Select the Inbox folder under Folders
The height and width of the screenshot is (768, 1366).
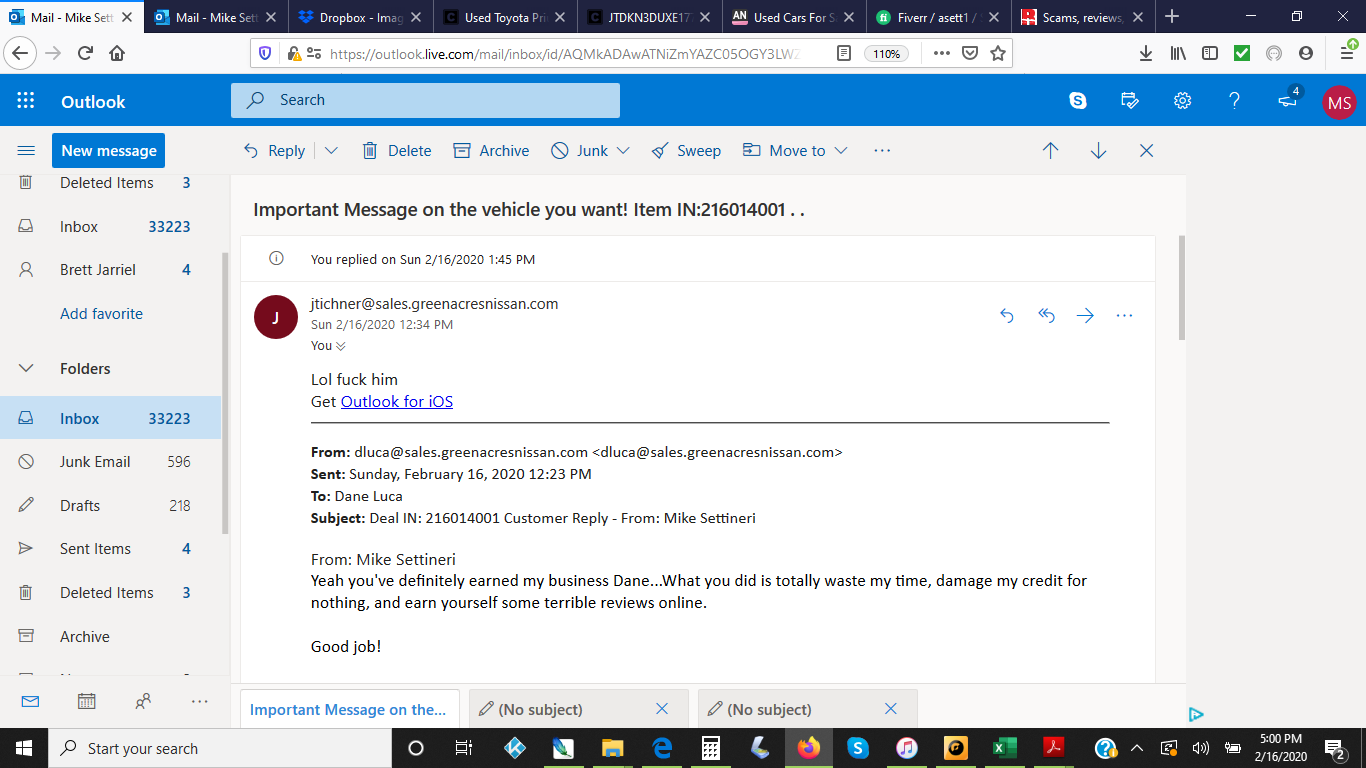pos(110,419)
